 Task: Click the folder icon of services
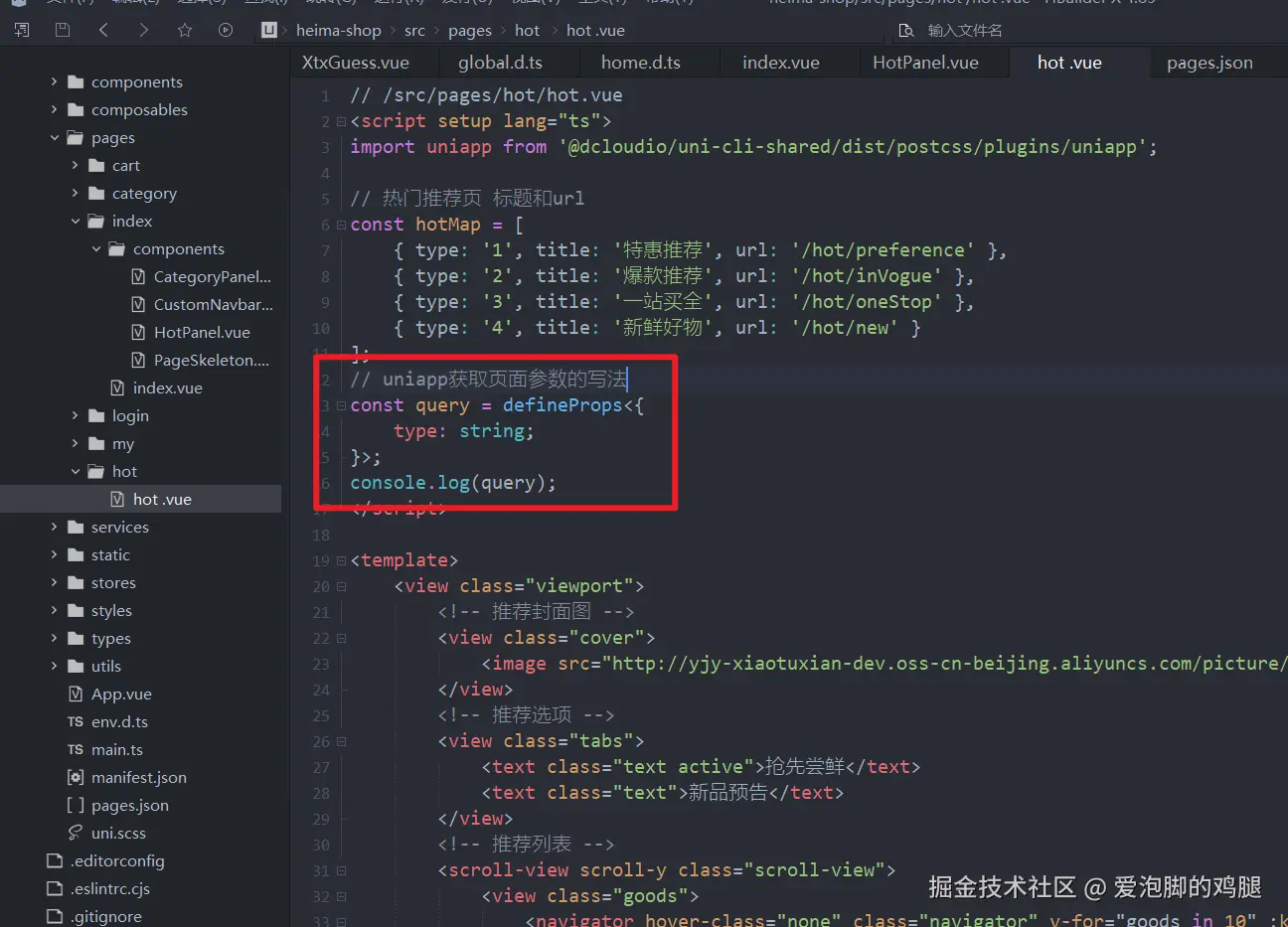(x=76, y=527)
